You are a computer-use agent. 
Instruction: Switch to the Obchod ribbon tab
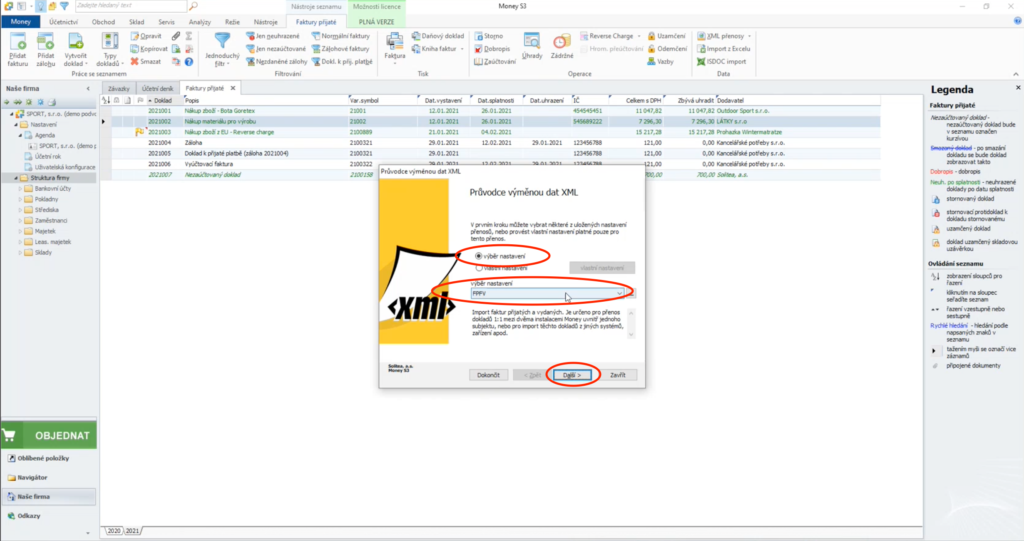tap(103, 22)
